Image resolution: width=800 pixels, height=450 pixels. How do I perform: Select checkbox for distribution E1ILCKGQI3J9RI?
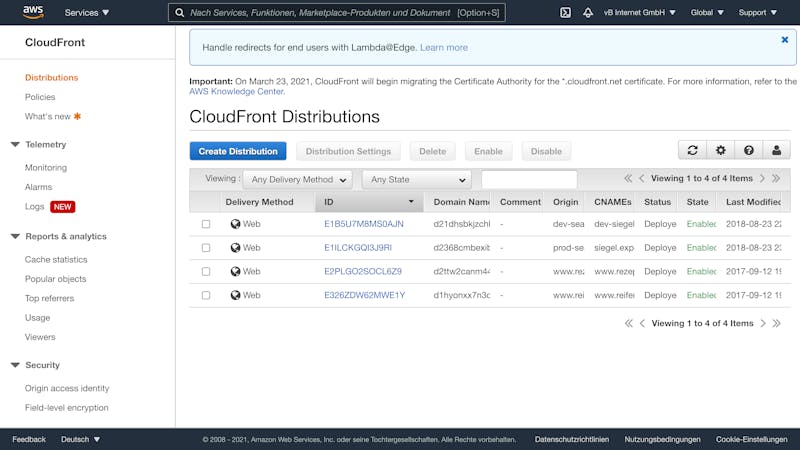(206, 247)
